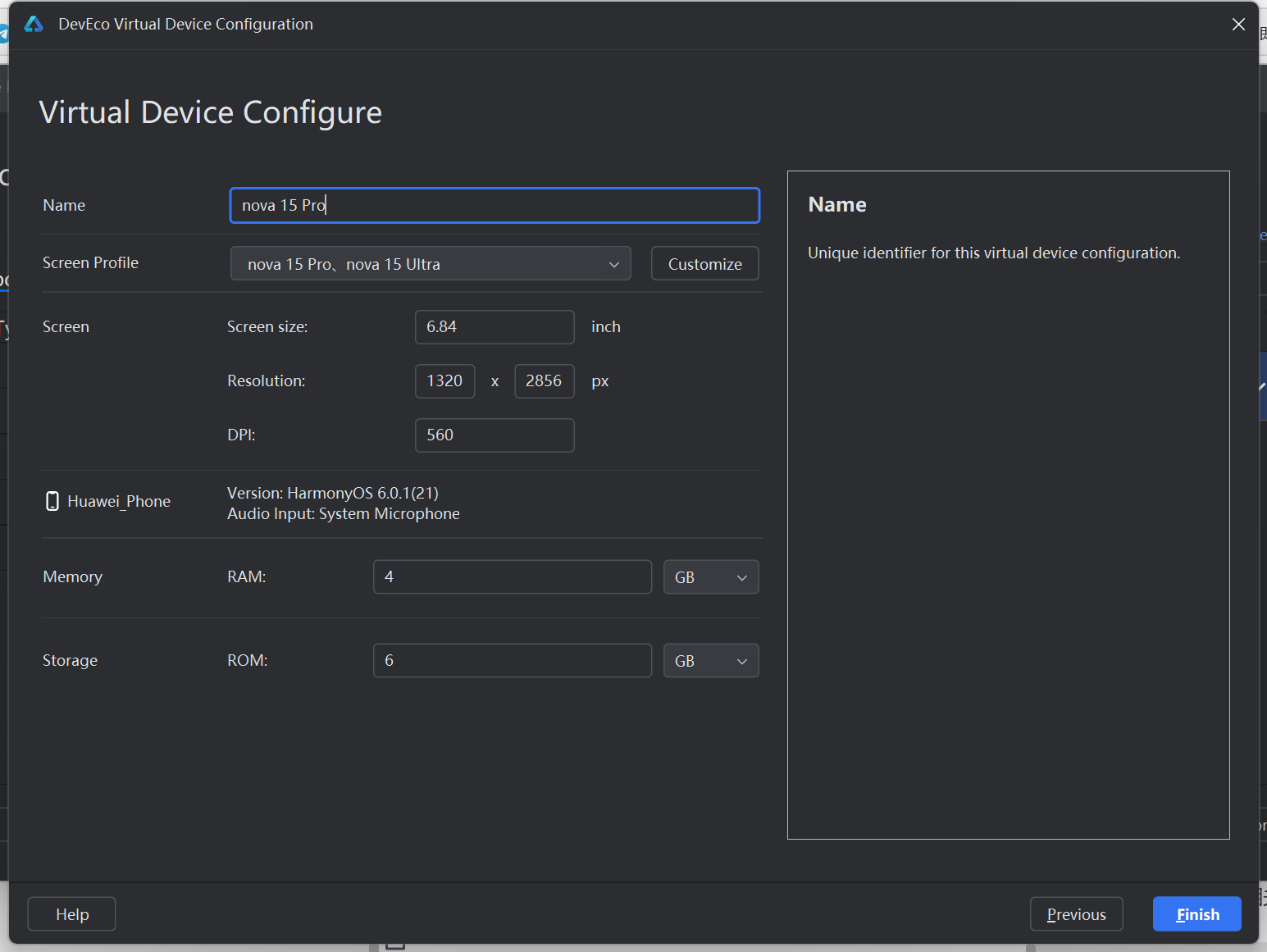This screenshot has width=1267, height=952.
Task: Click the ROM value field
Action: 513,661
